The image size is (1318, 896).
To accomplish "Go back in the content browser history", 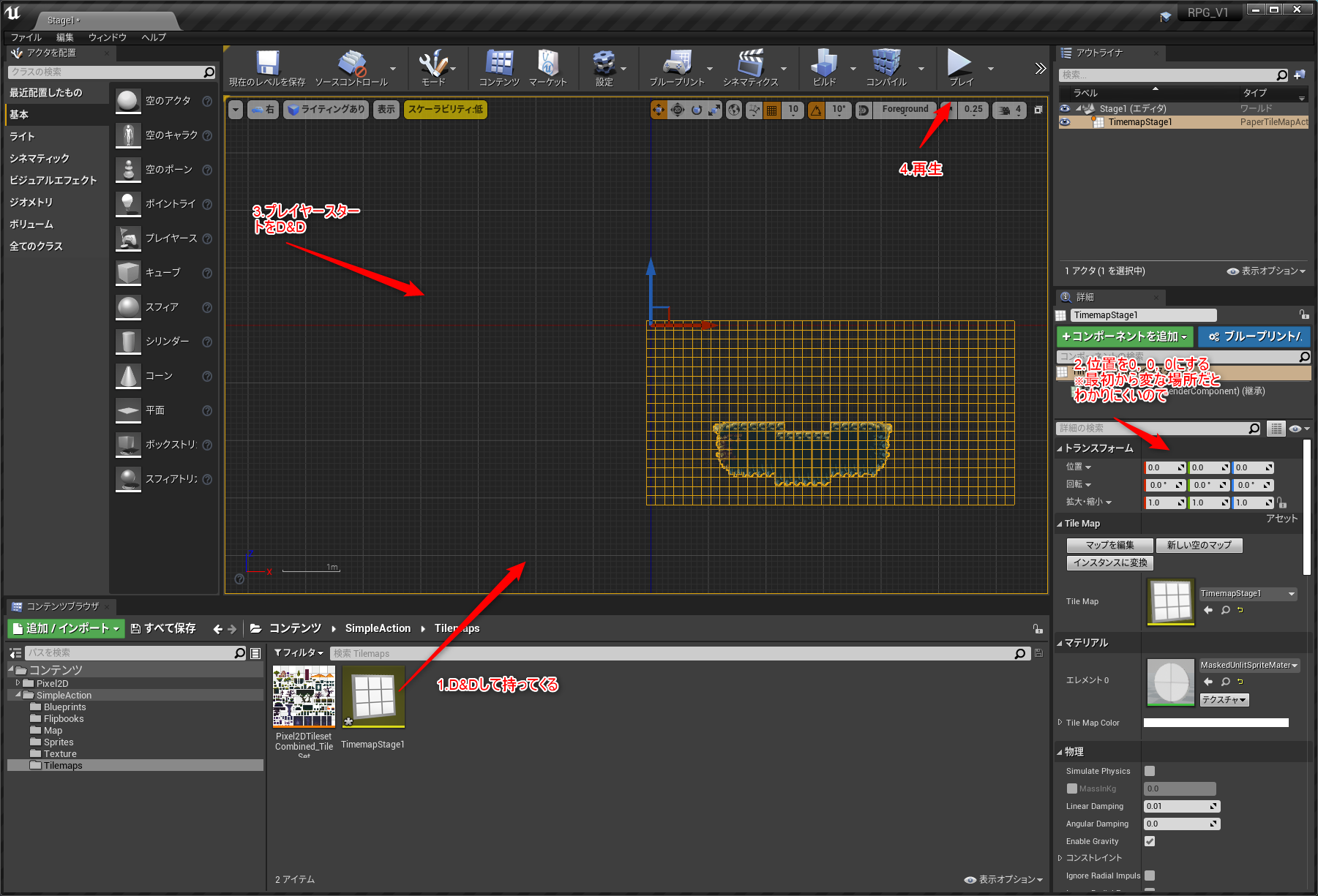I will pos(217,629).
